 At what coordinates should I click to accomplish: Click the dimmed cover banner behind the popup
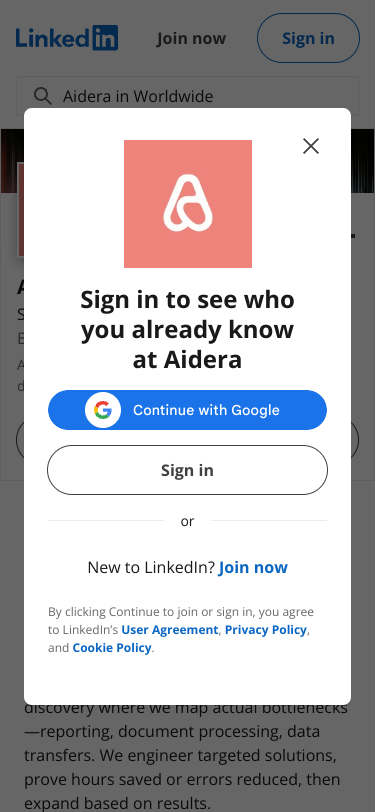tap(363, 161)
